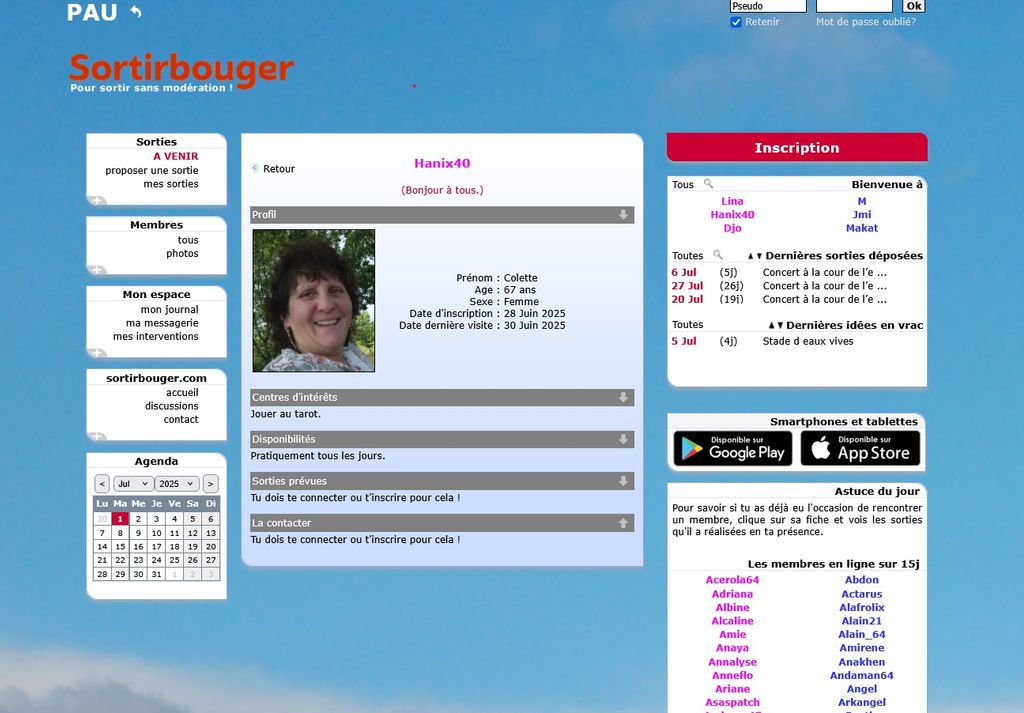Click the back arrow next to PAU

click(x=135, y=11)
